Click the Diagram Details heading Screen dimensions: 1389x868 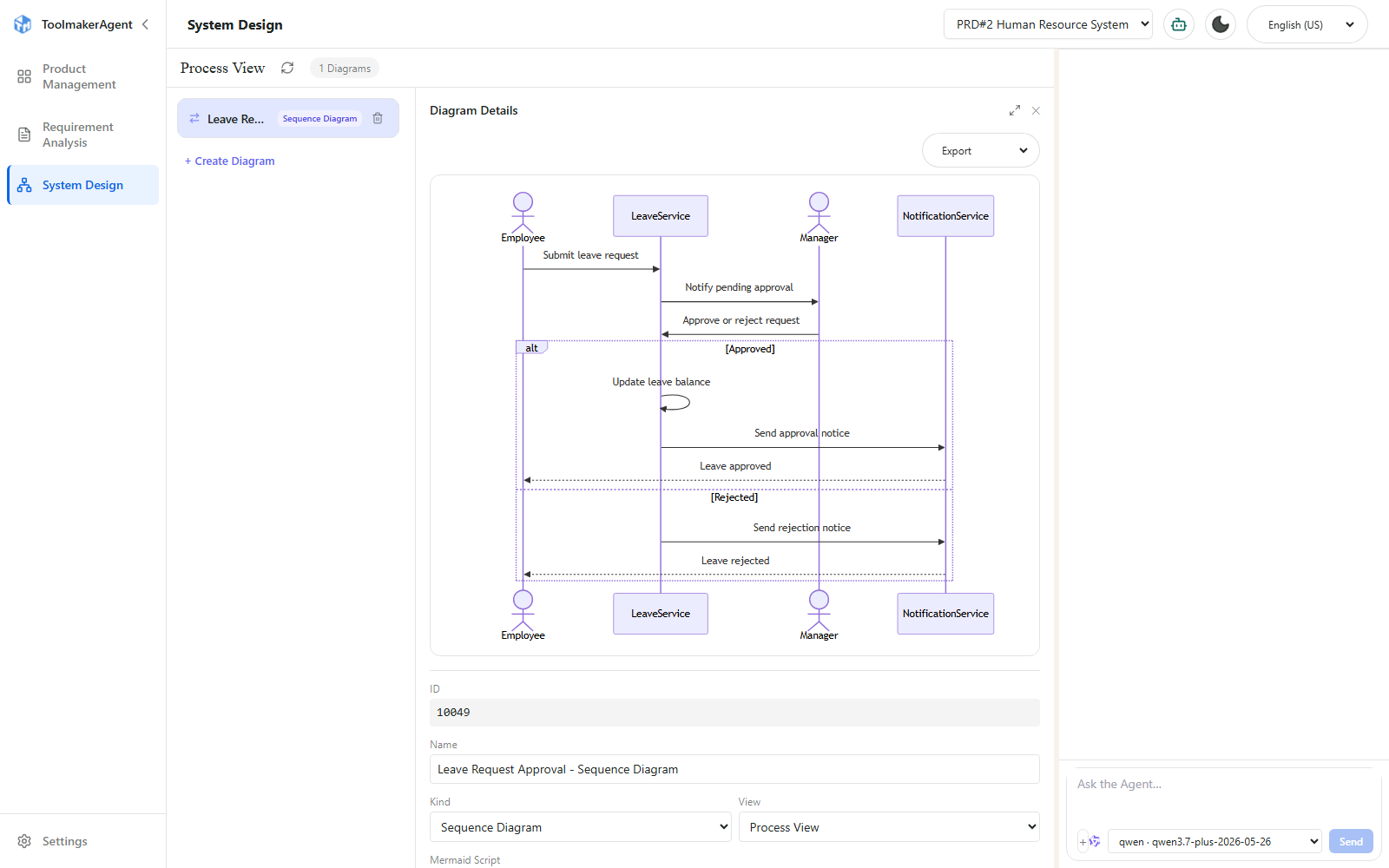click(x=473, y=110)
